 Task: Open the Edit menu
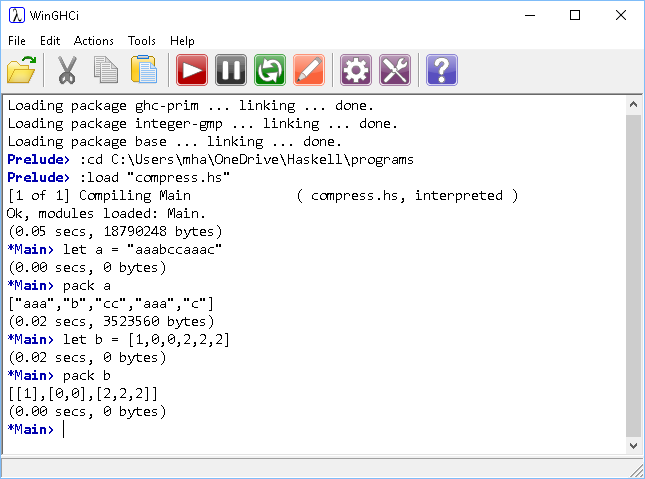click(50, 41)
